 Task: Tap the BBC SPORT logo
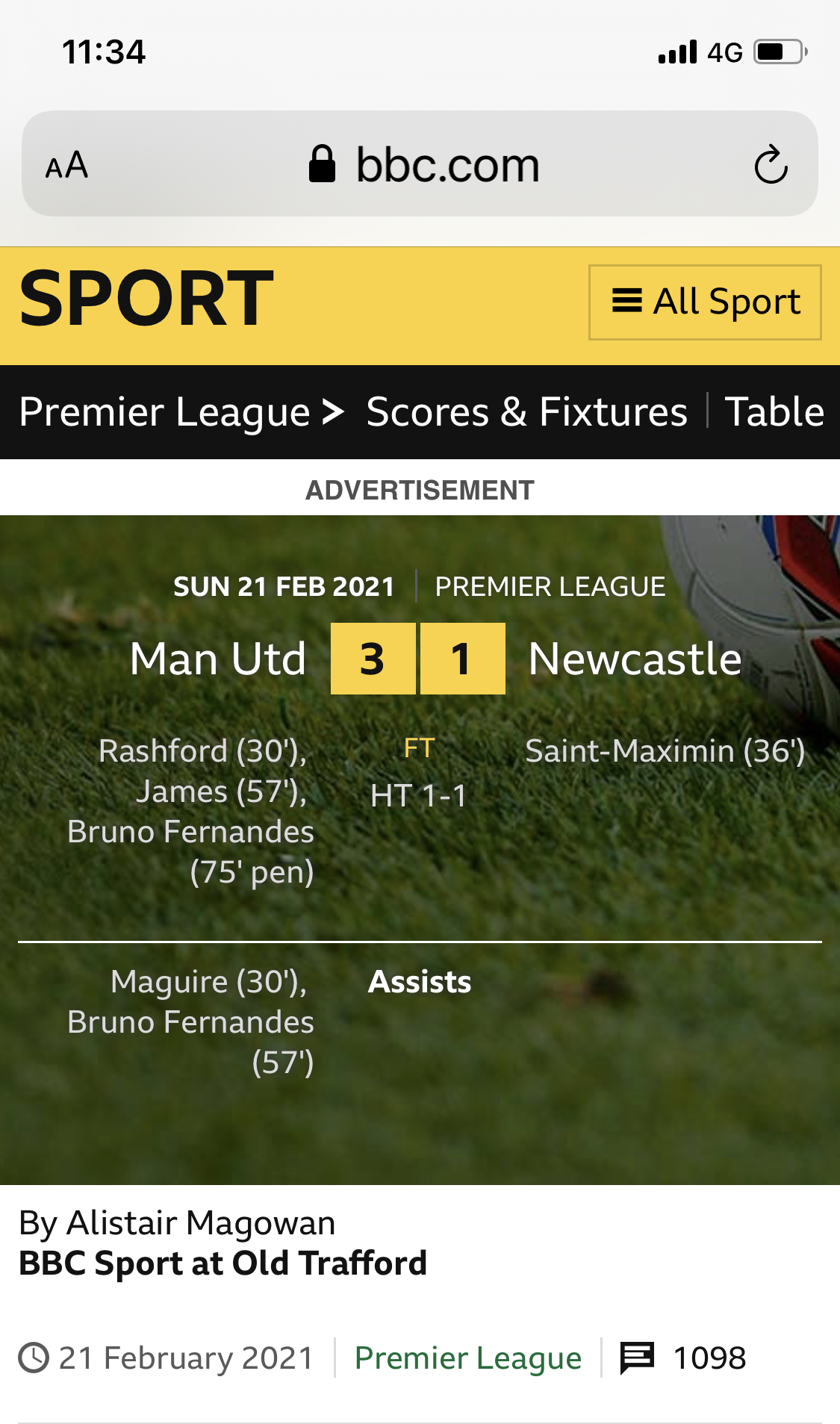click(146, 299)
